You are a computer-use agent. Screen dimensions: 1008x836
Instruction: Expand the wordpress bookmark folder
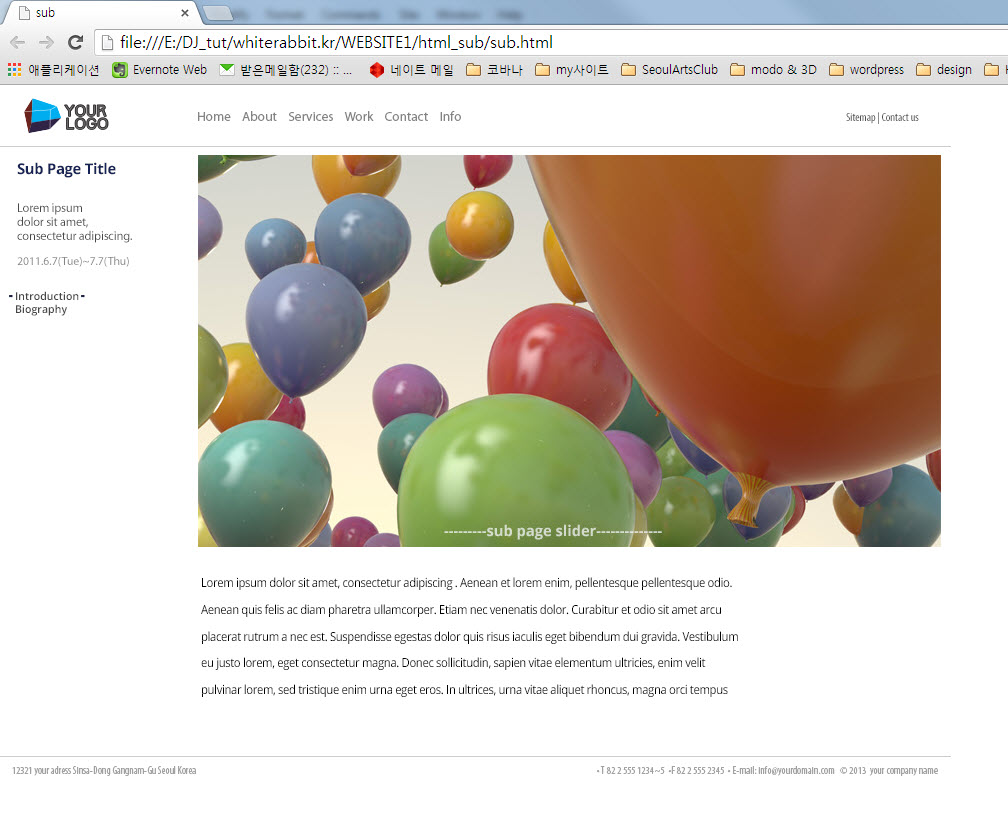click(x=866, y=70)
